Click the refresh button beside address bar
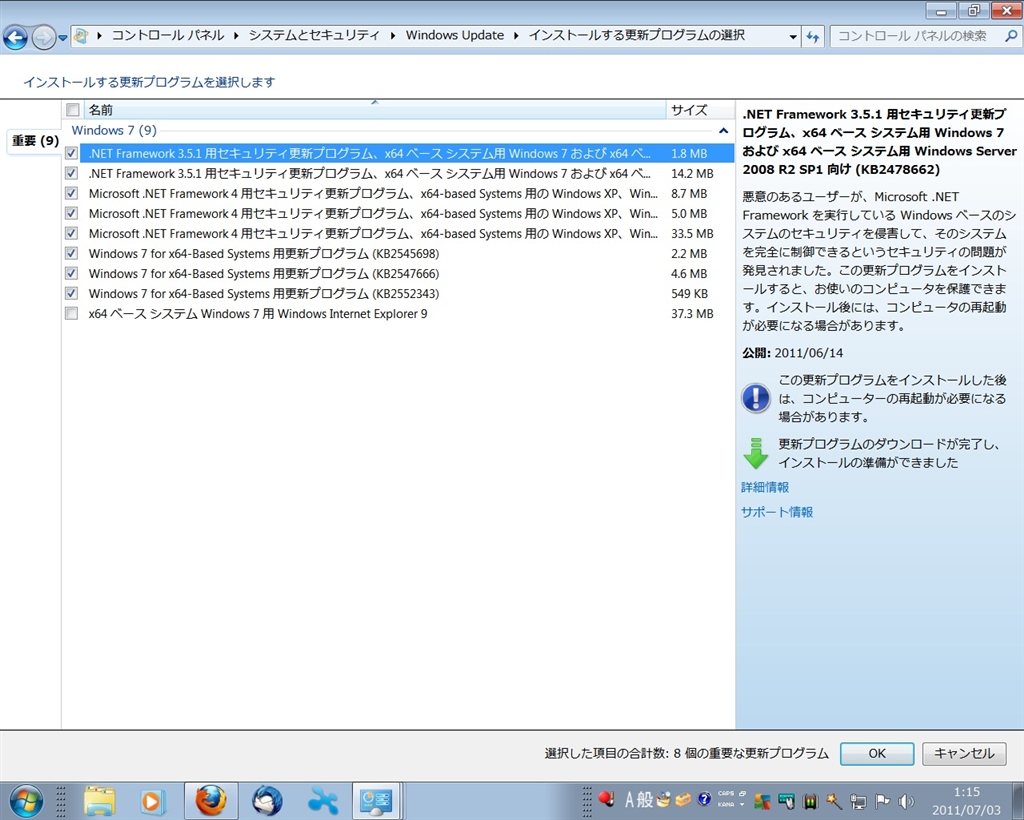 coord(812,37)
